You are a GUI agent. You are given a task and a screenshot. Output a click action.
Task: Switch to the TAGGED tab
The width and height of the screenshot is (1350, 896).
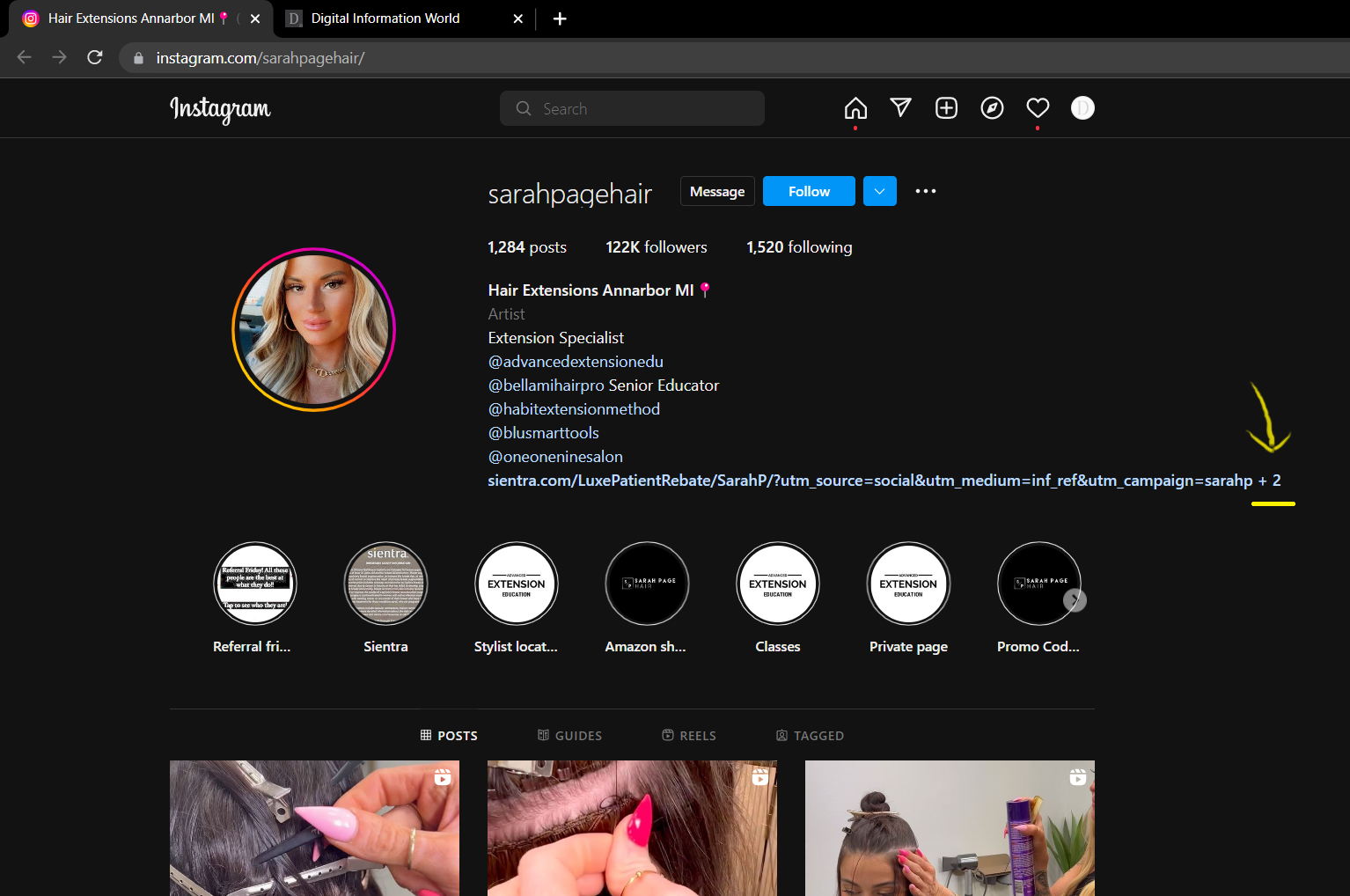click(810, 736)
